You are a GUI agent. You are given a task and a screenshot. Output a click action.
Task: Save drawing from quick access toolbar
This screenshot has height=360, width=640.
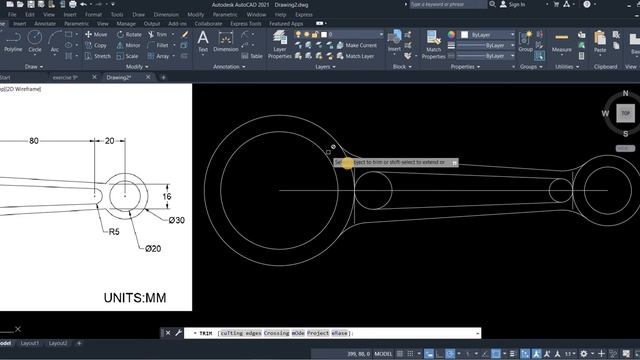[x=31, y=4]
